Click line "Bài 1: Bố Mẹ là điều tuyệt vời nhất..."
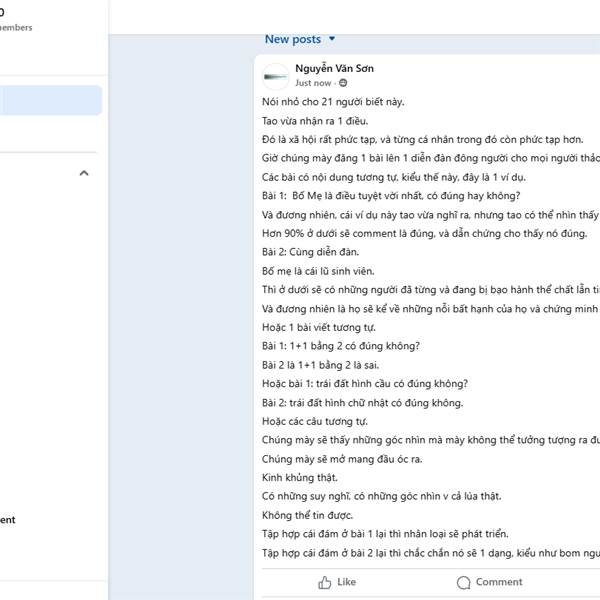The height and width of the screenshot is (600, 600). tap(391, 196)
